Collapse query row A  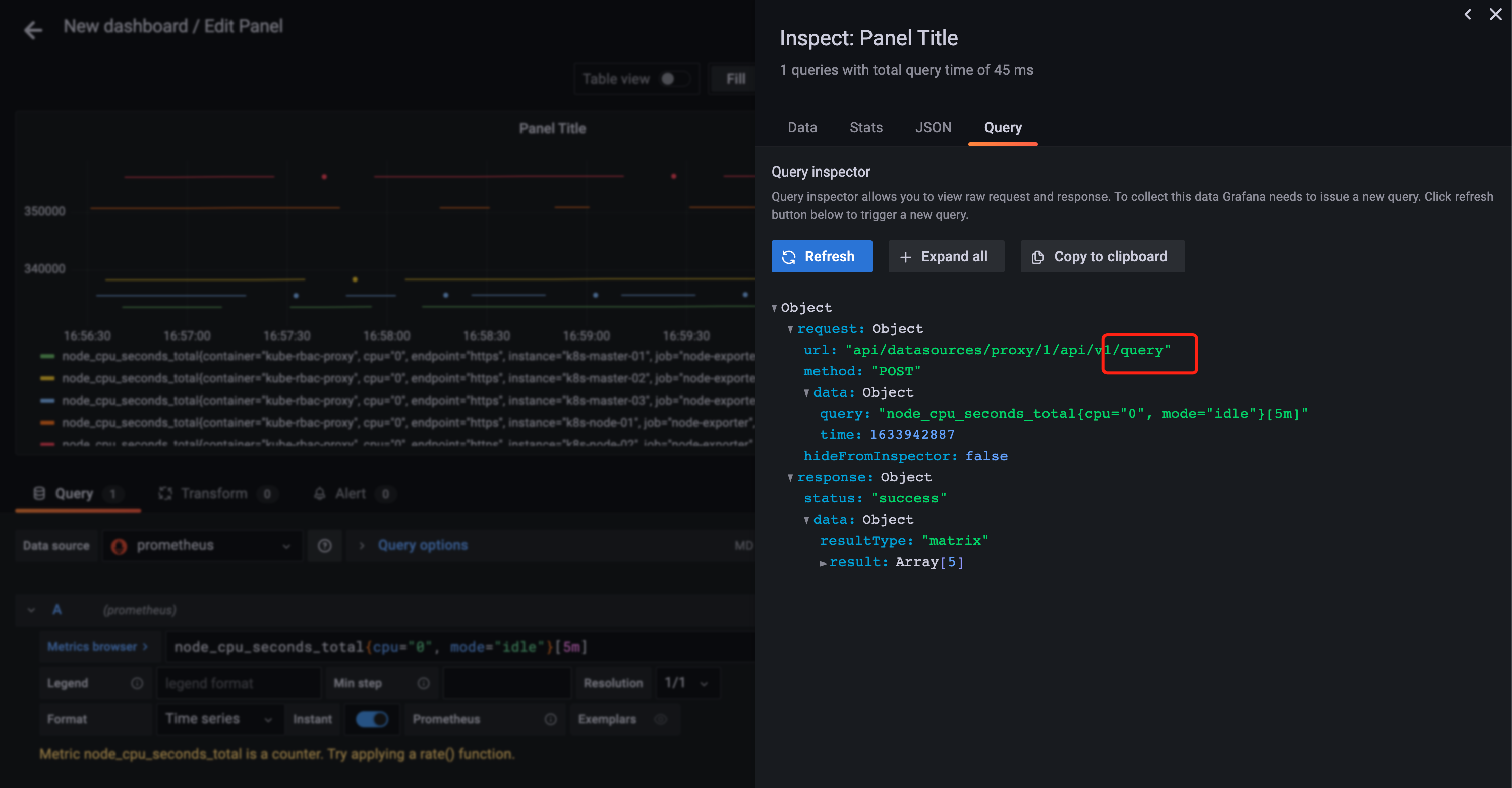[32, 610]
